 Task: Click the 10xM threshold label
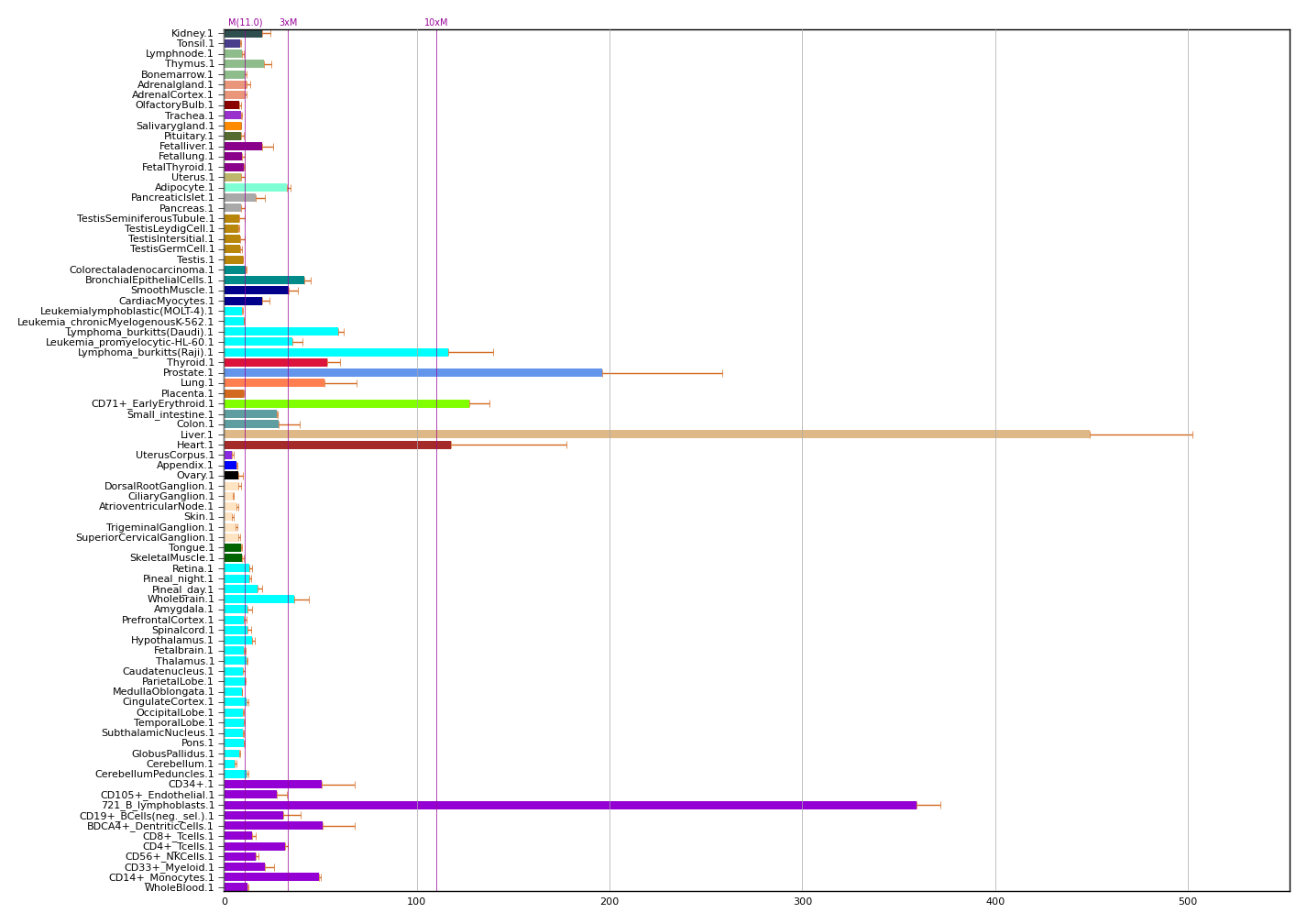point(436,23)
